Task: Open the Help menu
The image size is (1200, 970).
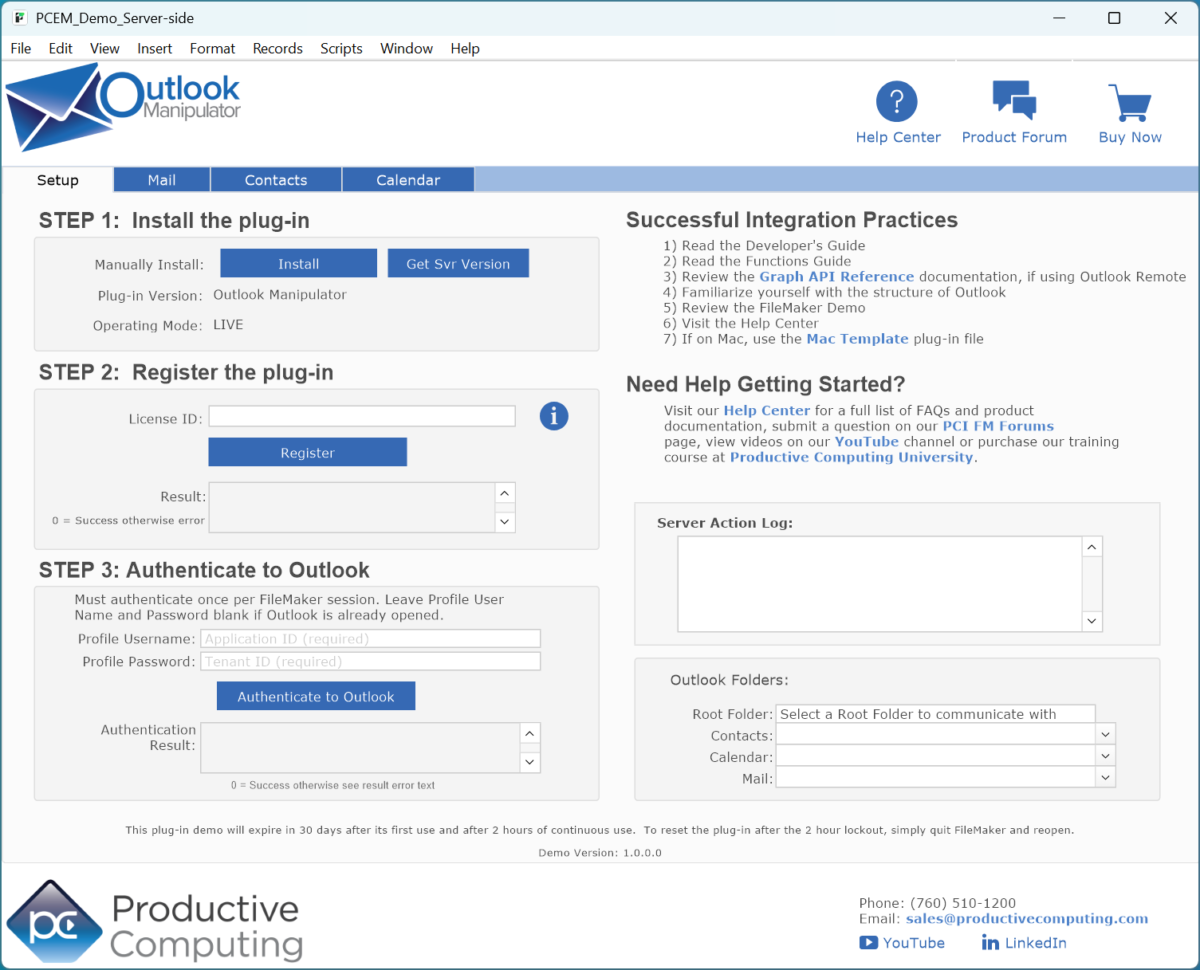Action: [465, 48]
